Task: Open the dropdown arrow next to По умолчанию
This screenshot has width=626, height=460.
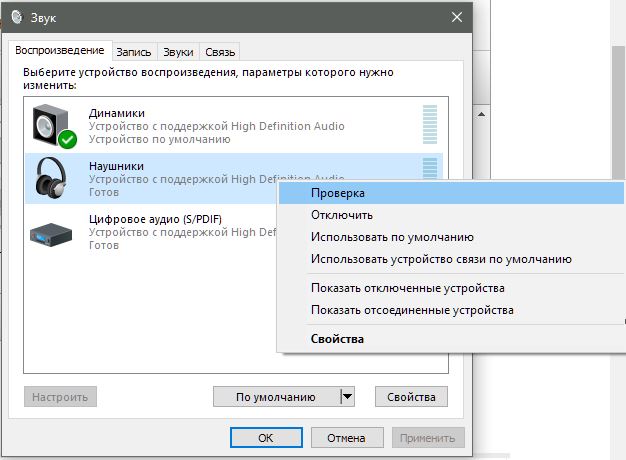Action: (348, 397)
